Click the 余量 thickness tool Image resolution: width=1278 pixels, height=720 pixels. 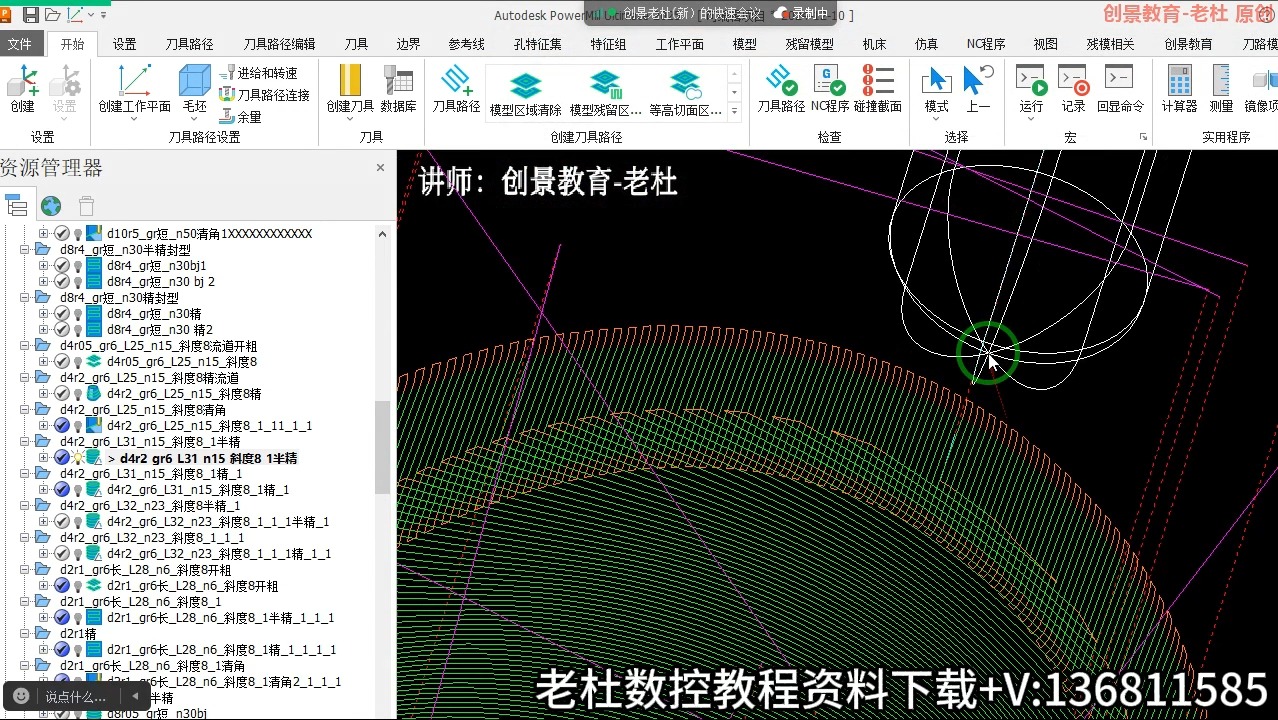click(241, 117)
